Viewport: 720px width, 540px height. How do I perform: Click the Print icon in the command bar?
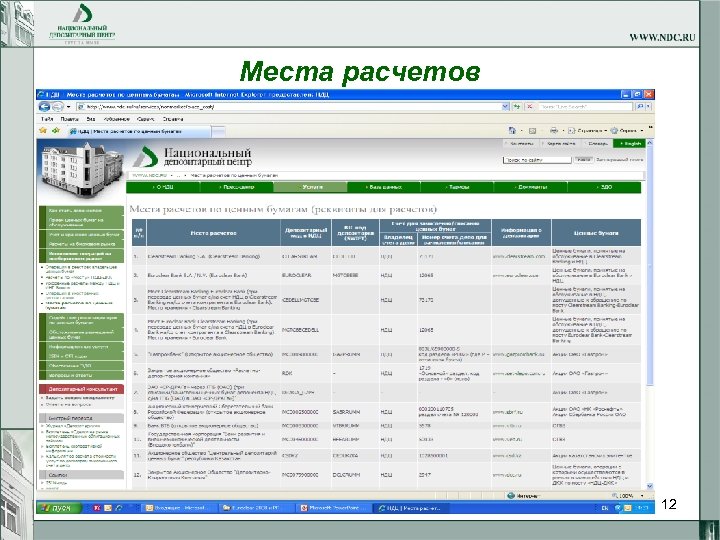tap(554, 131)
